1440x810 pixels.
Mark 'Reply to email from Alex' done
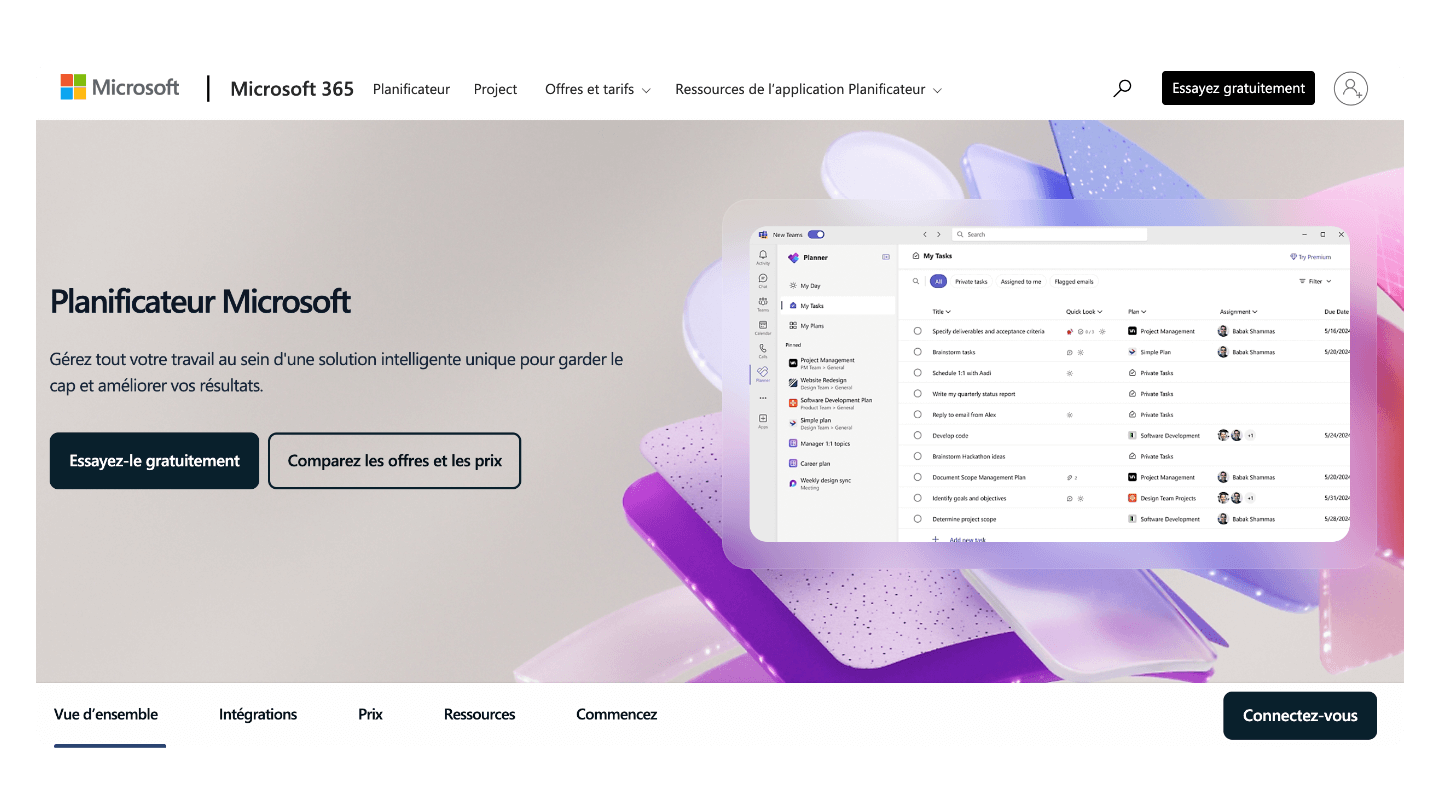click(918, 414)
